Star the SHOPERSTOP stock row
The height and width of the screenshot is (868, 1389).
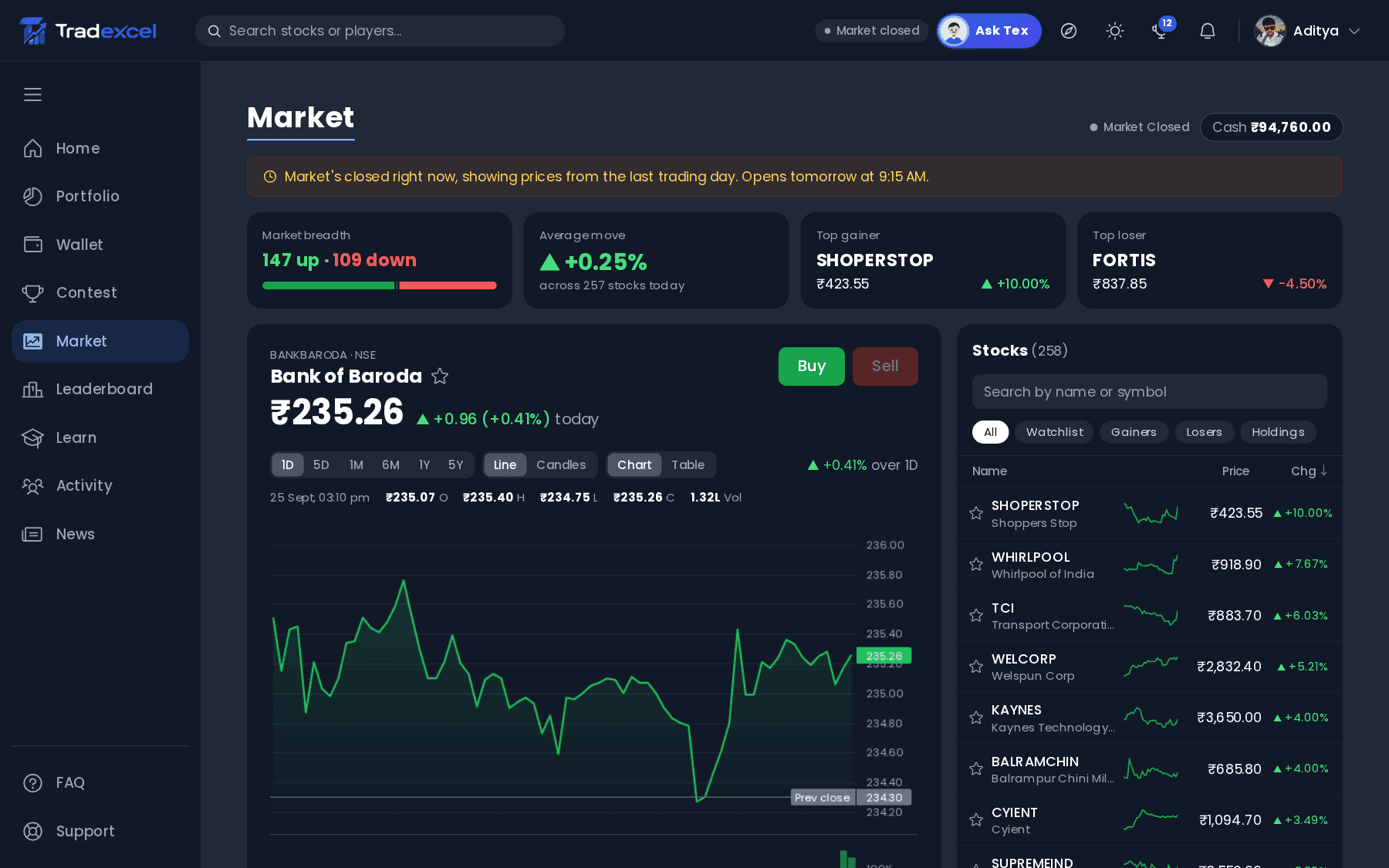(x=976, y=513)
